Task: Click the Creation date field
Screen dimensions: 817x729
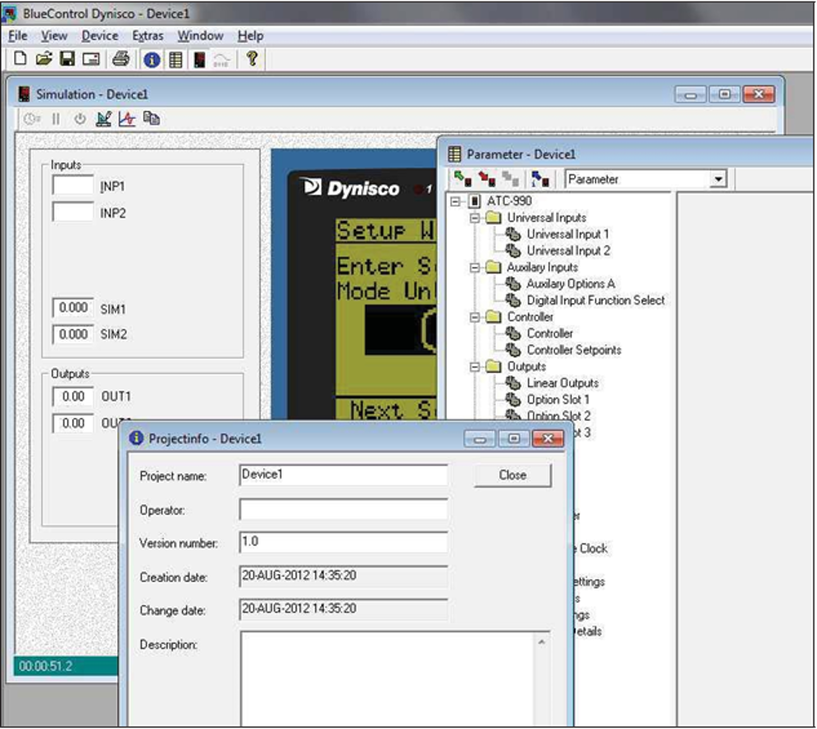Action: click(x=343, y=576)
